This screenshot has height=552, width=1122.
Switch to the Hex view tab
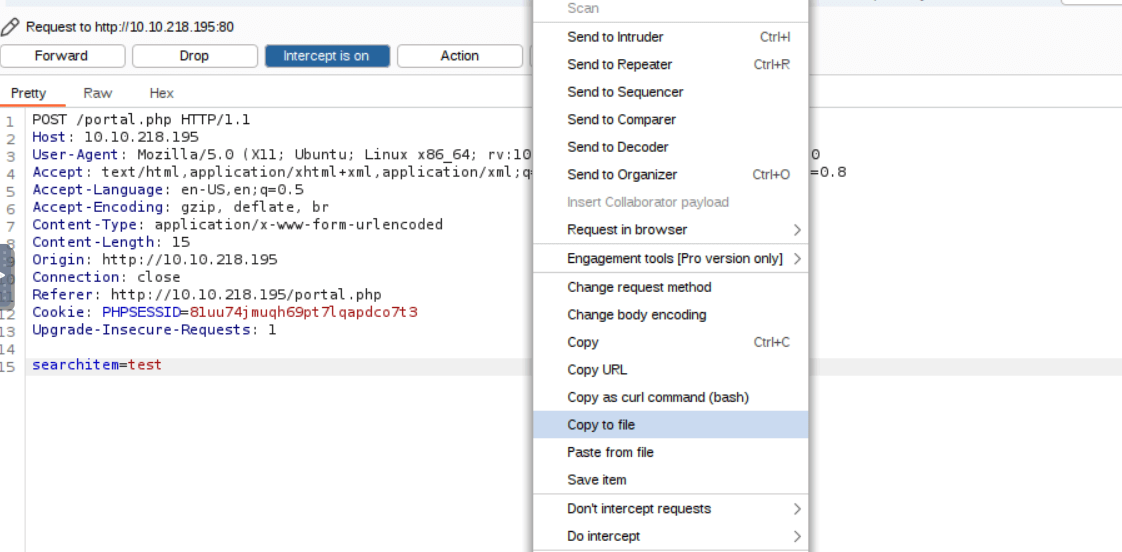pyautogui.click(x=161, y=93)
